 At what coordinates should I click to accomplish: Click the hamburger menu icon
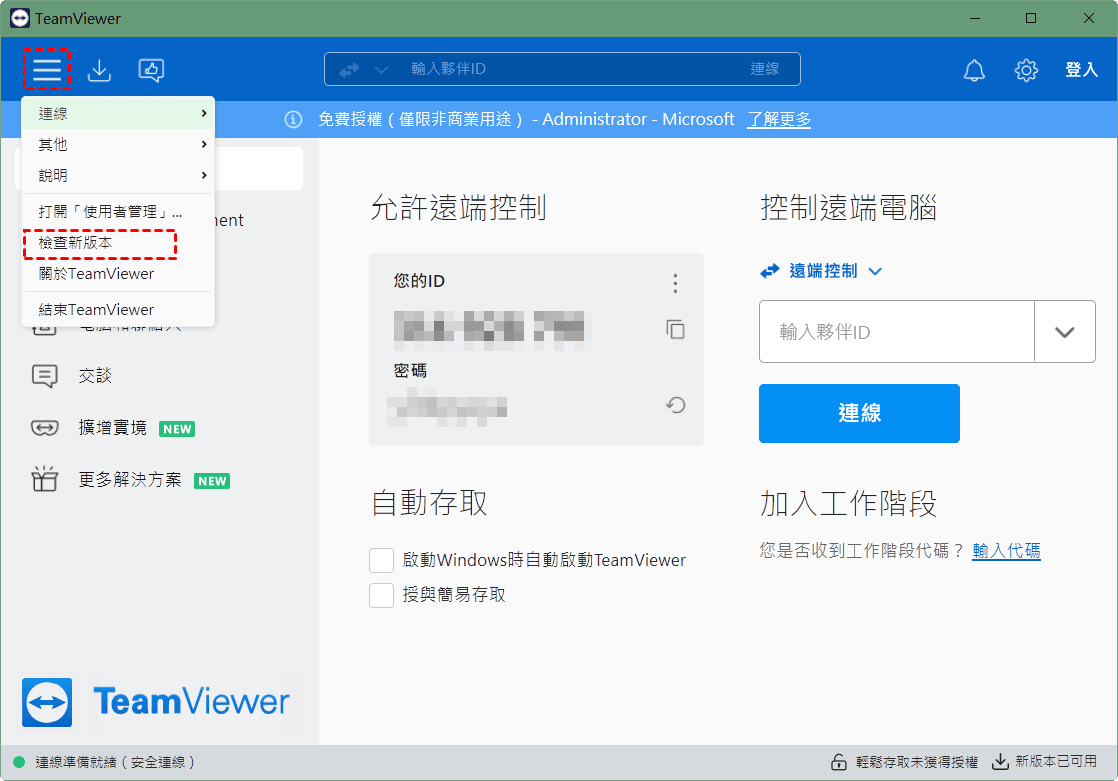[47, 69]
